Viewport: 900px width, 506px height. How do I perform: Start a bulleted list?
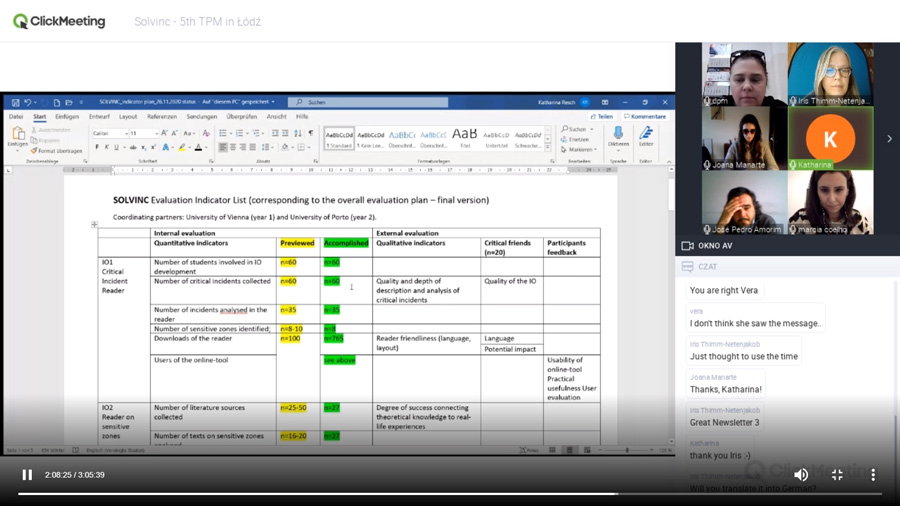point(223,133)
